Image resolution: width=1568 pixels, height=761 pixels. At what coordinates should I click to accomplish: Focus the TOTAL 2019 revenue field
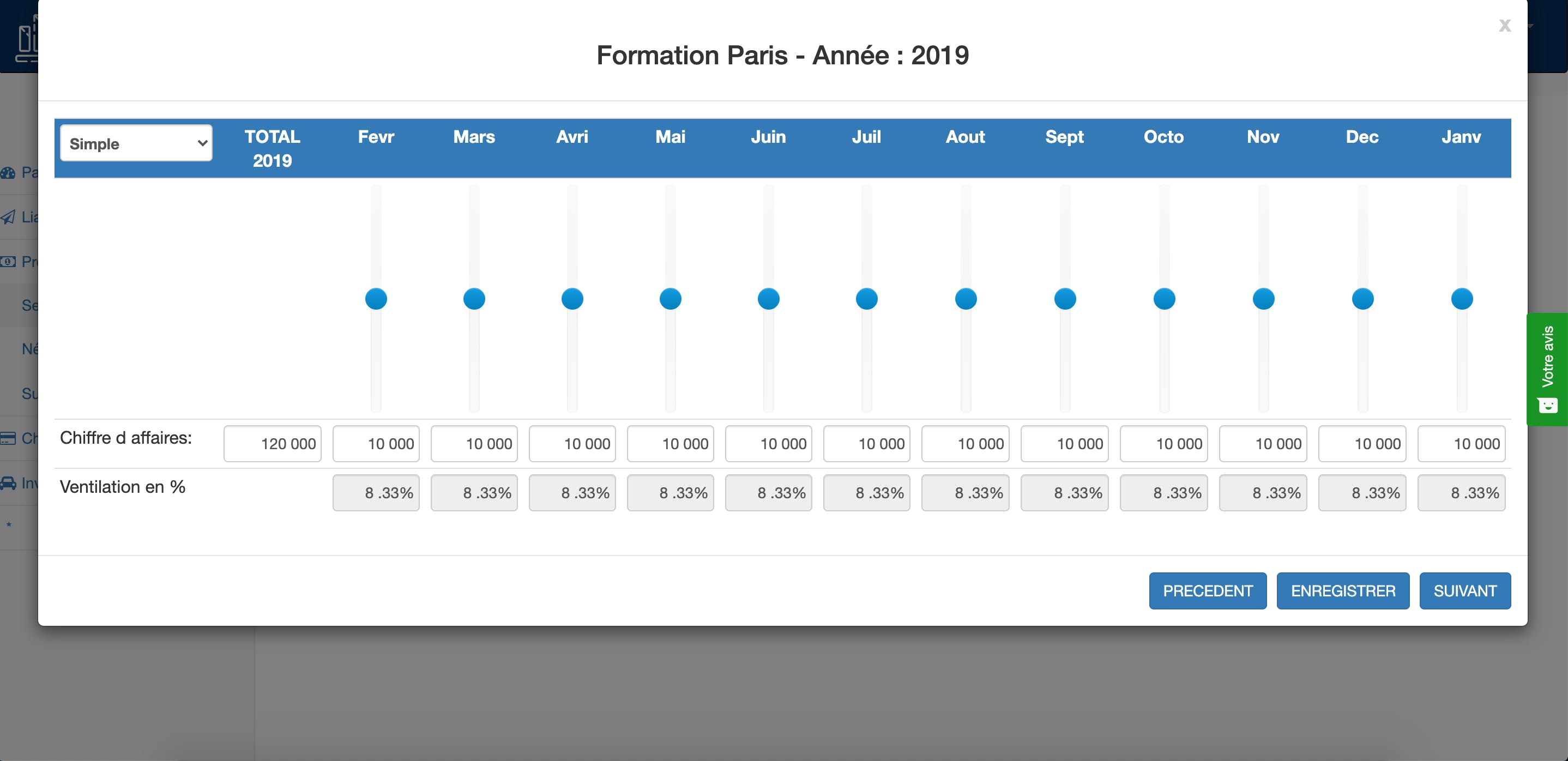coord(272,444)
